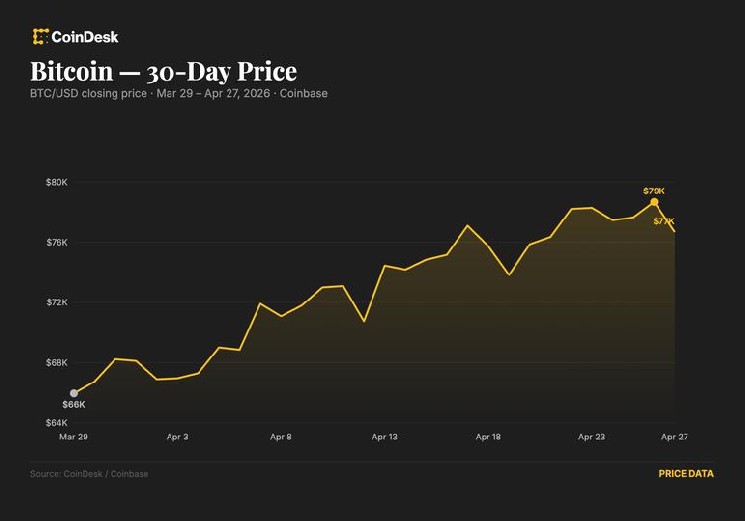This screenshot has width=745, height=521.
Task: Select the Apr 3 date label
Action: [x=177, y=437]
